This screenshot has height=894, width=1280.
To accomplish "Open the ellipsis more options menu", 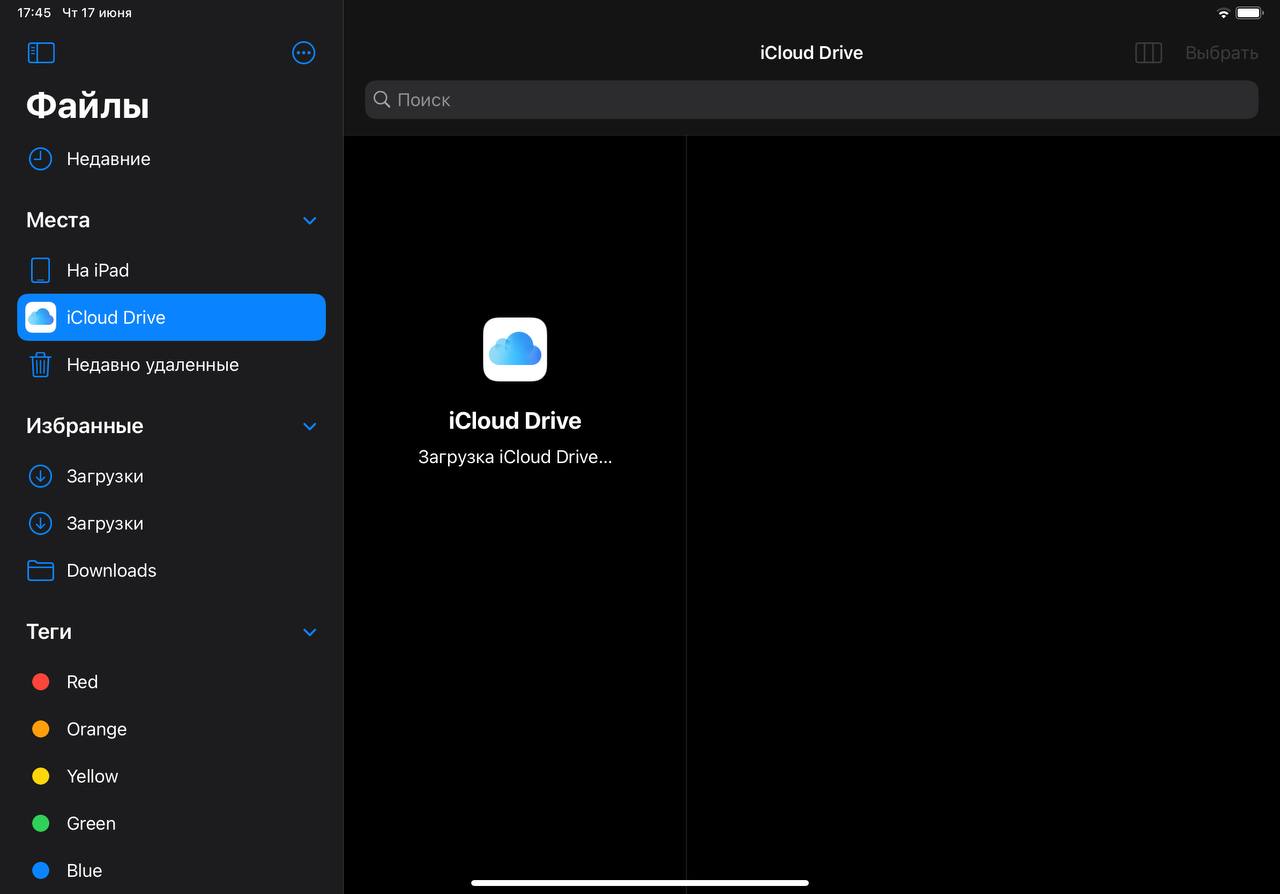I will [x=304, y=53].
